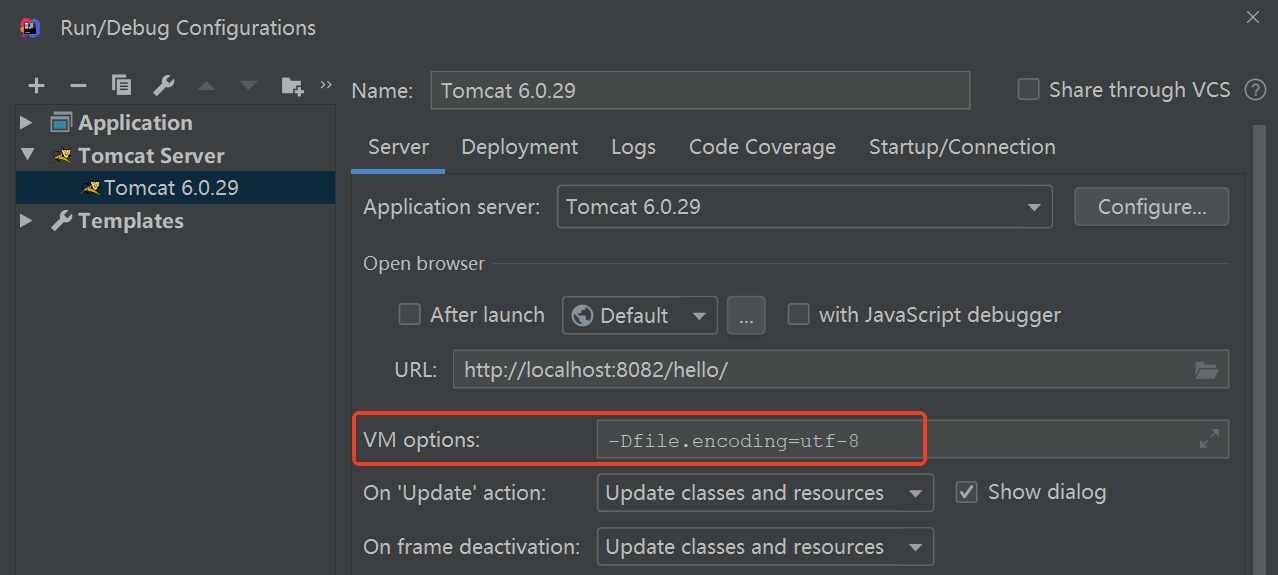Click the Name input field

tap(700, 90)
